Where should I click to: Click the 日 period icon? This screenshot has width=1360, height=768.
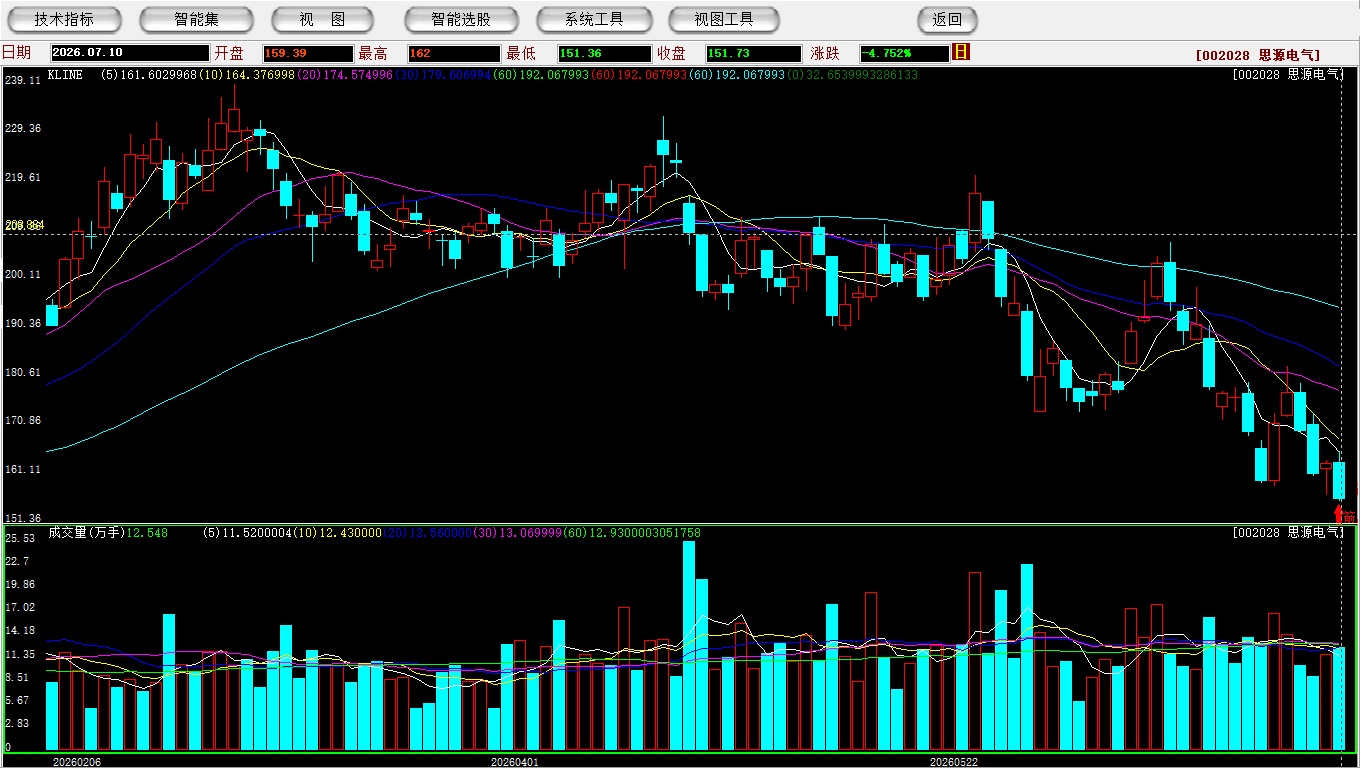(961, 52)
